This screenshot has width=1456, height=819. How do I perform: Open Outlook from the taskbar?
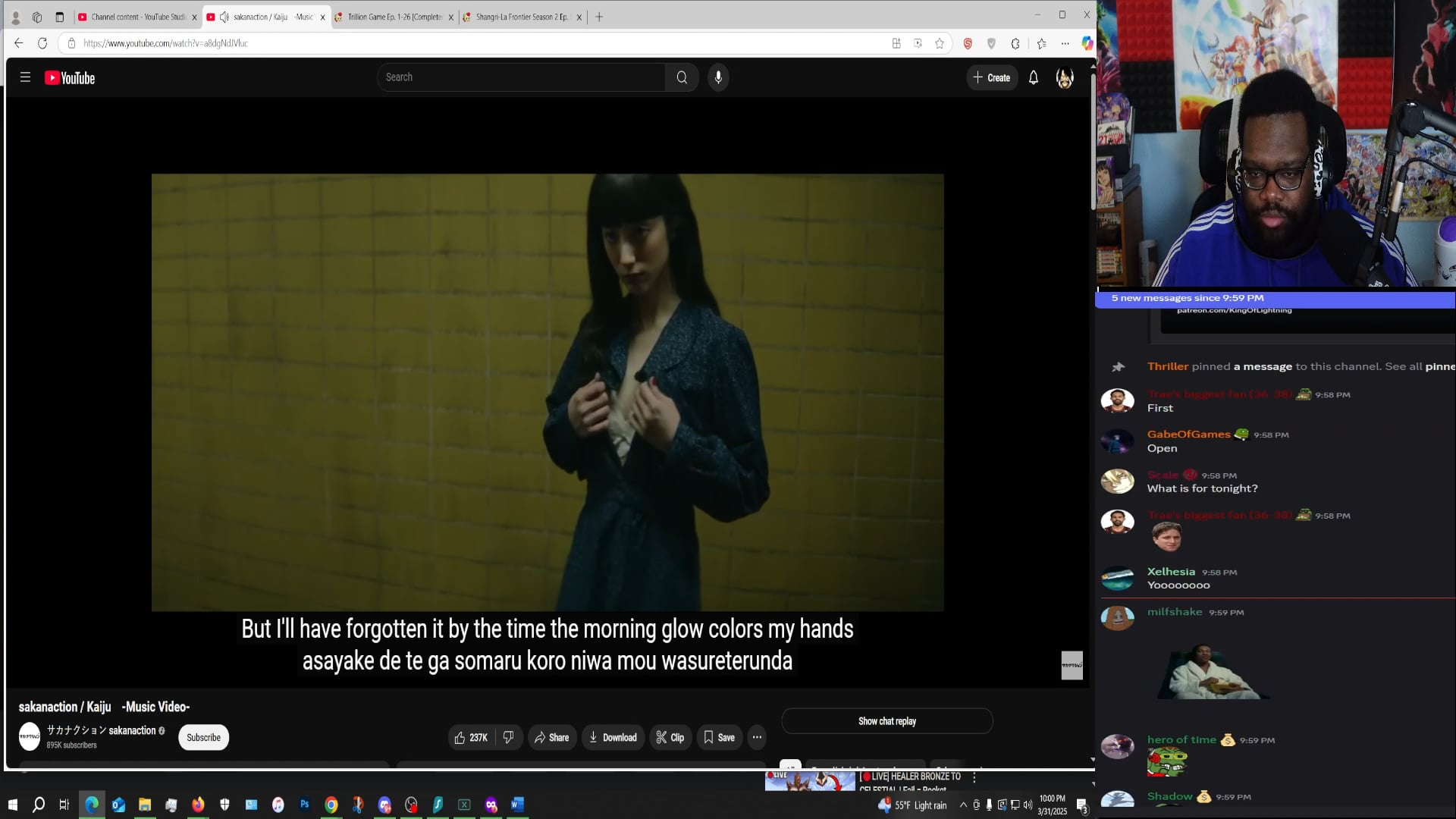pyautogui.click(x=118, y=805)
